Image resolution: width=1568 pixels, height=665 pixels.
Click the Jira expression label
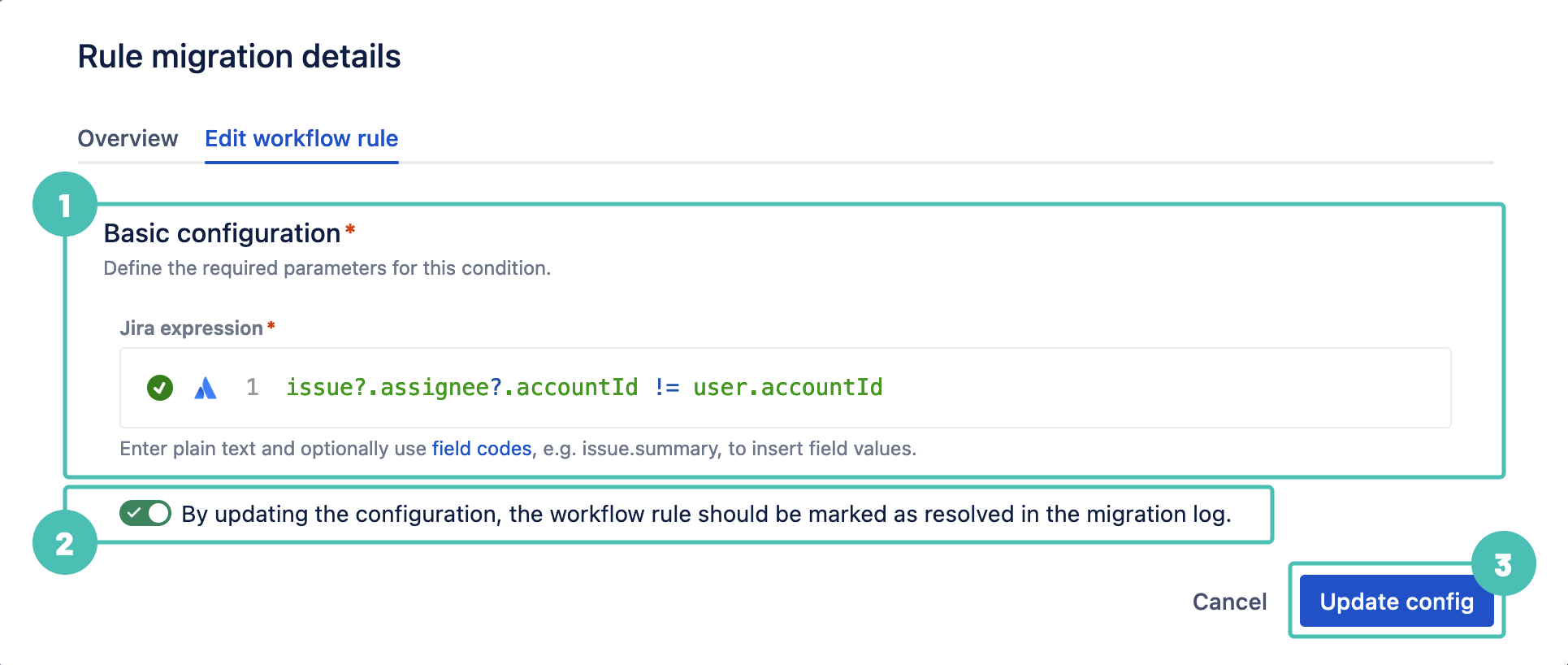(x=192, y=328)
